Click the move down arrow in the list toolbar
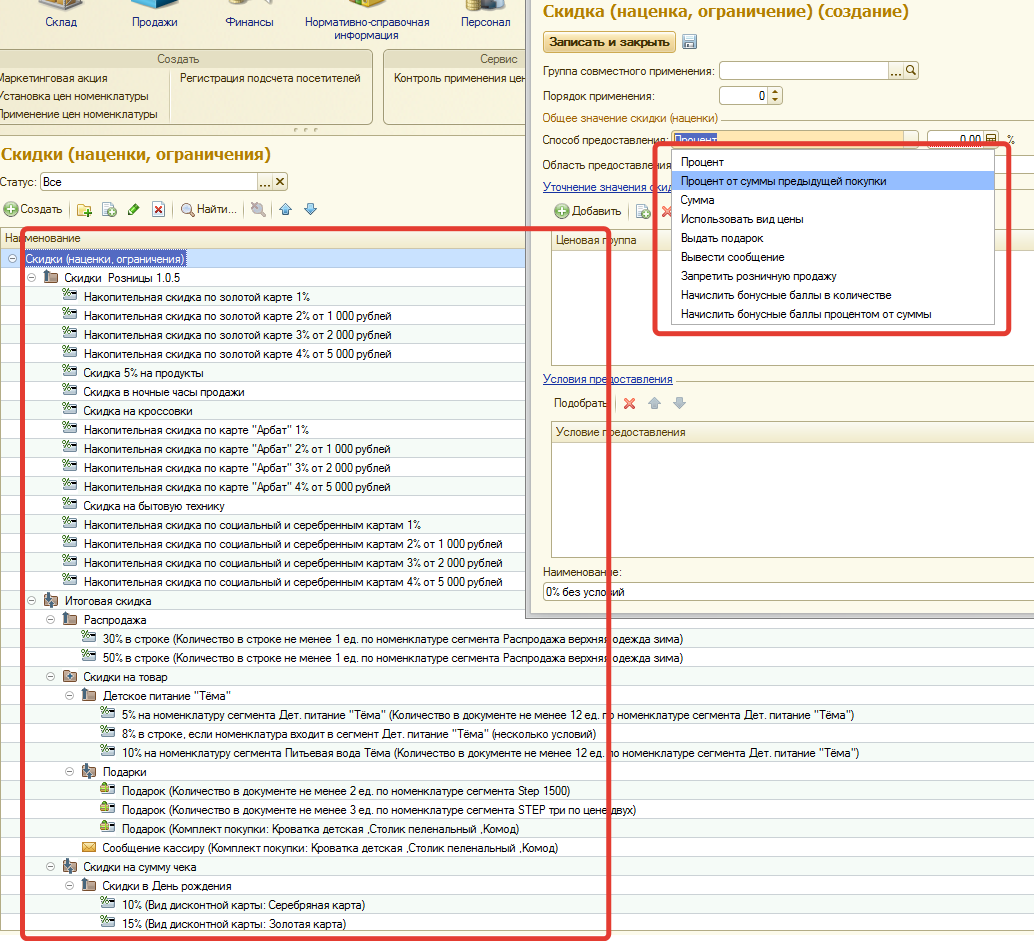The image size is (1034, 941). pos(310,210)
